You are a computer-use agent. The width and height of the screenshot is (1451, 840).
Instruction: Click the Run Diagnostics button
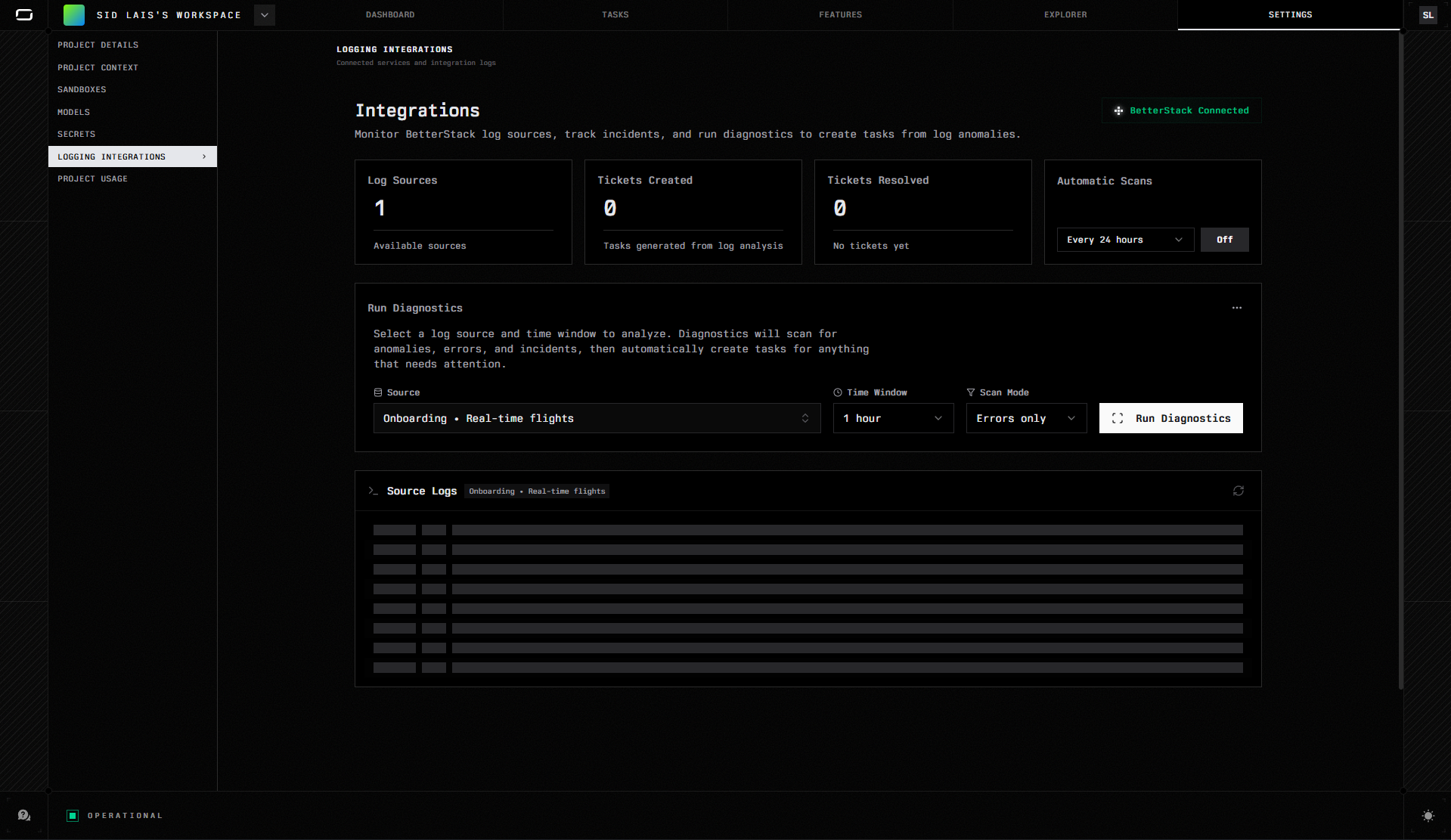click(1170, 418)
